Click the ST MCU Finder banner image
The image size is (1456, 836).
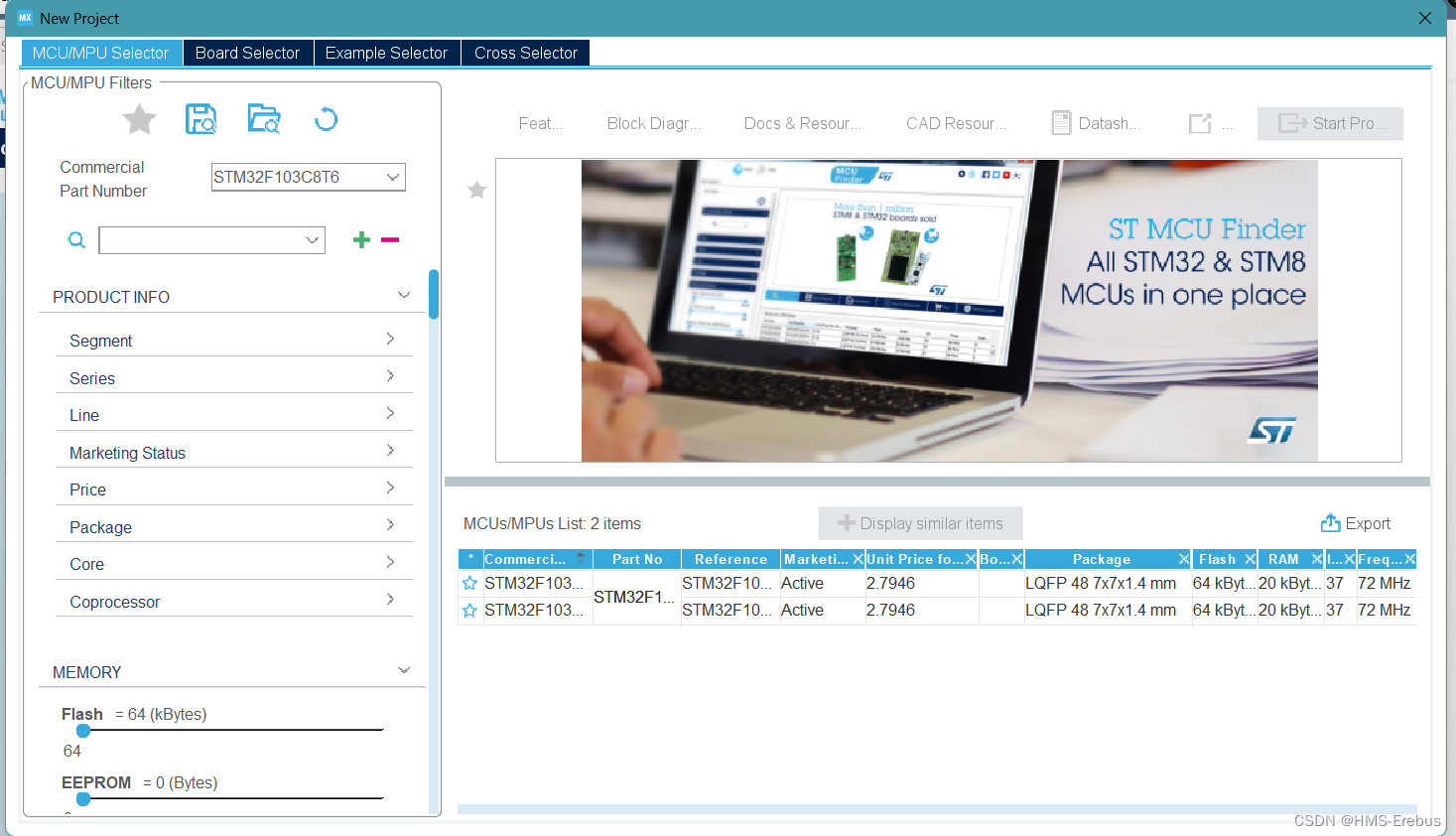pyautogui.click(x=949, y=311)
